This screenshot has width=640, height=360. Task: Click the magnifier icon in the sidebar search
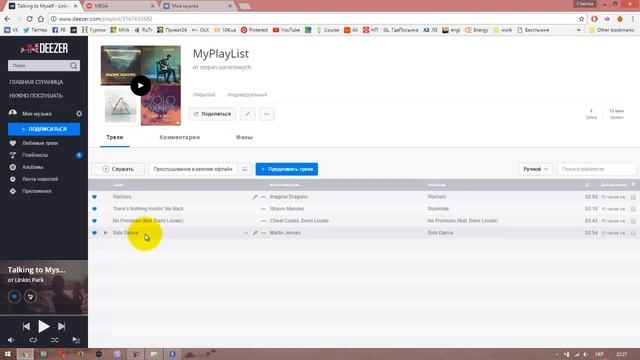pos(73,66)
